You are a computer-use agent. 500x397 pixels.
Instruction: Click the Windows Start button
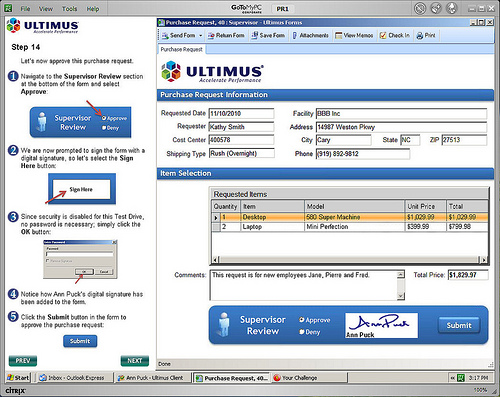[x=18, y=378]
